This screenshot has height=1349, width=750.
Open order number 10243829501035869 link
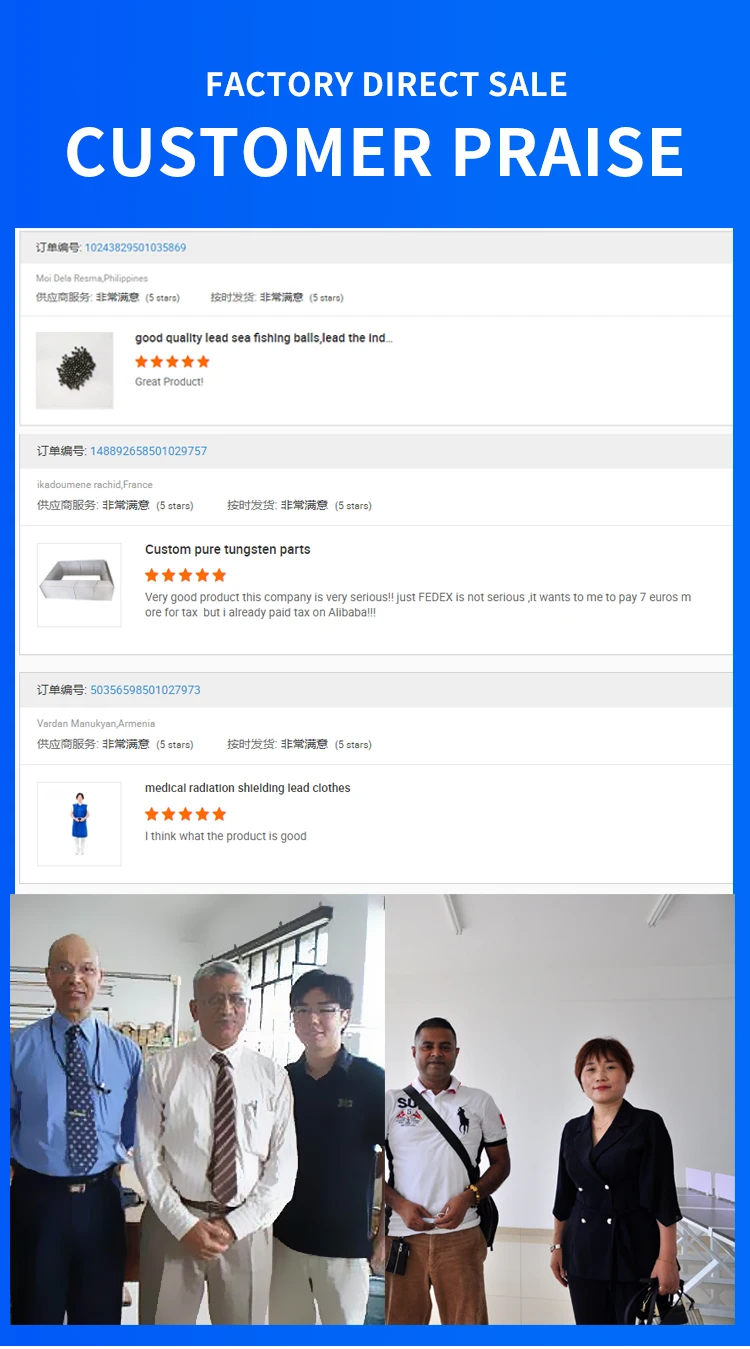tap(135, 247)
